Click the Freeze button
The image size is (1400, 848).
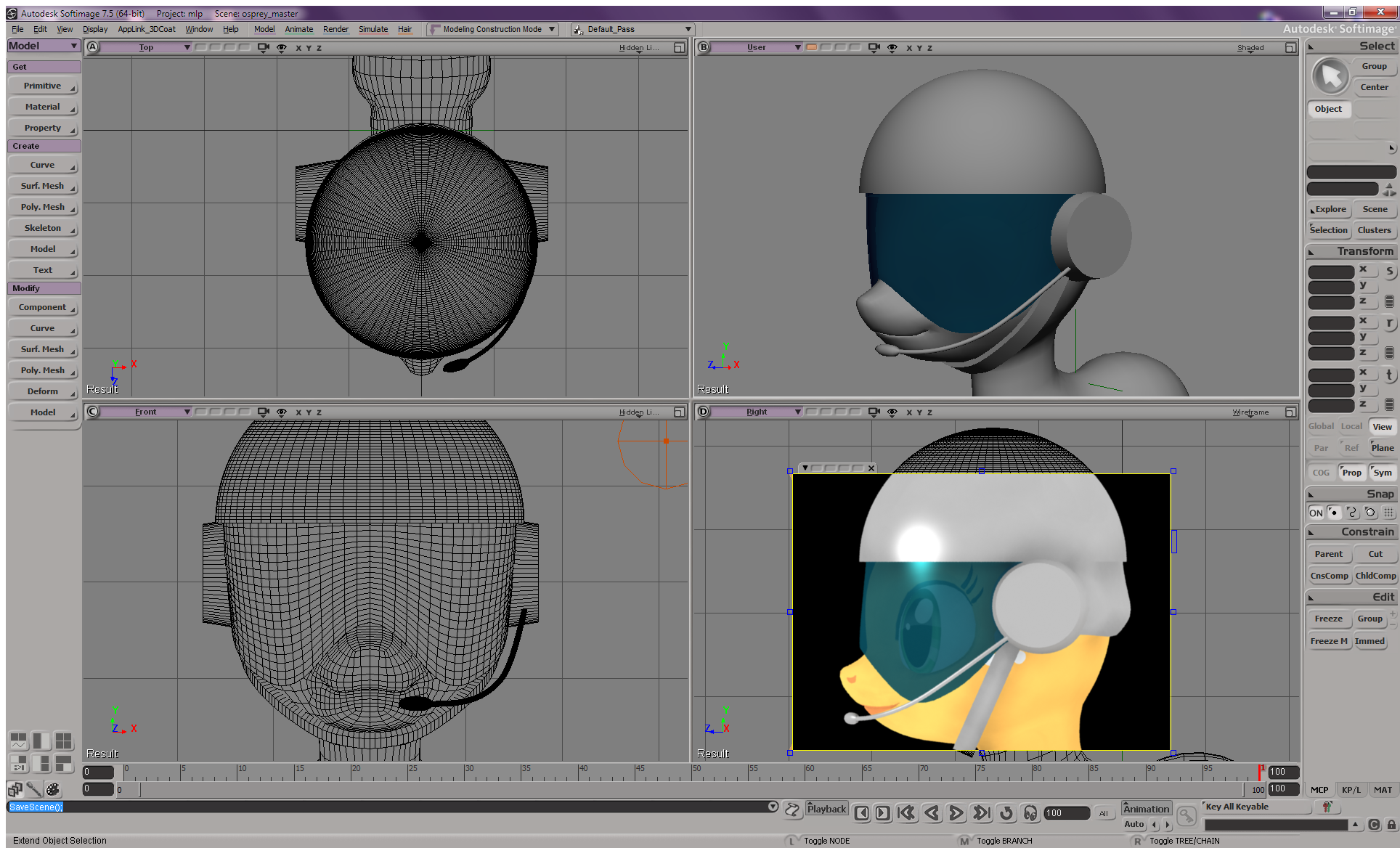point(1328,619)
